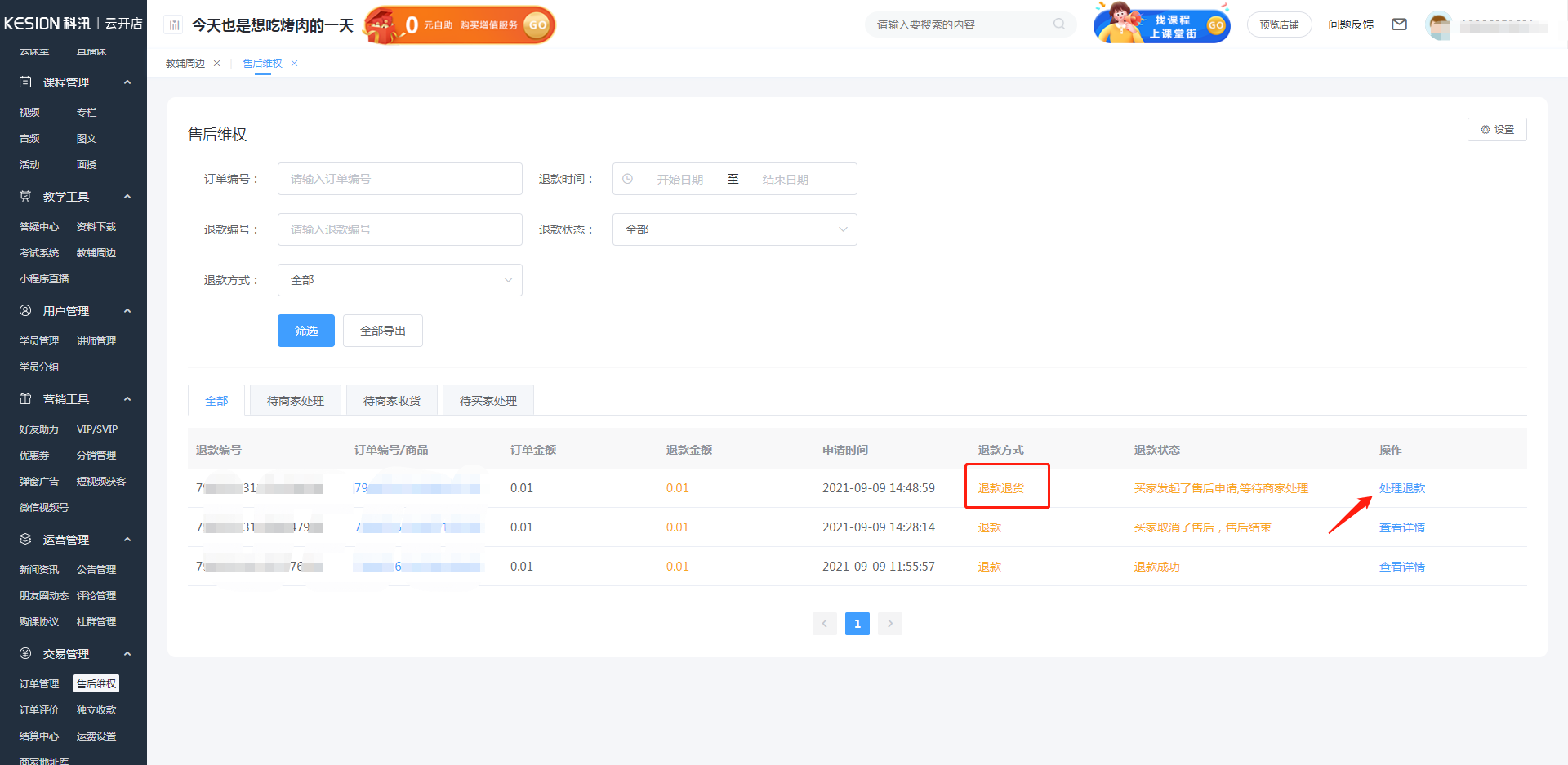Select the 课程管理 sidebar icon

pyautogui.click(x=24, y=82)
